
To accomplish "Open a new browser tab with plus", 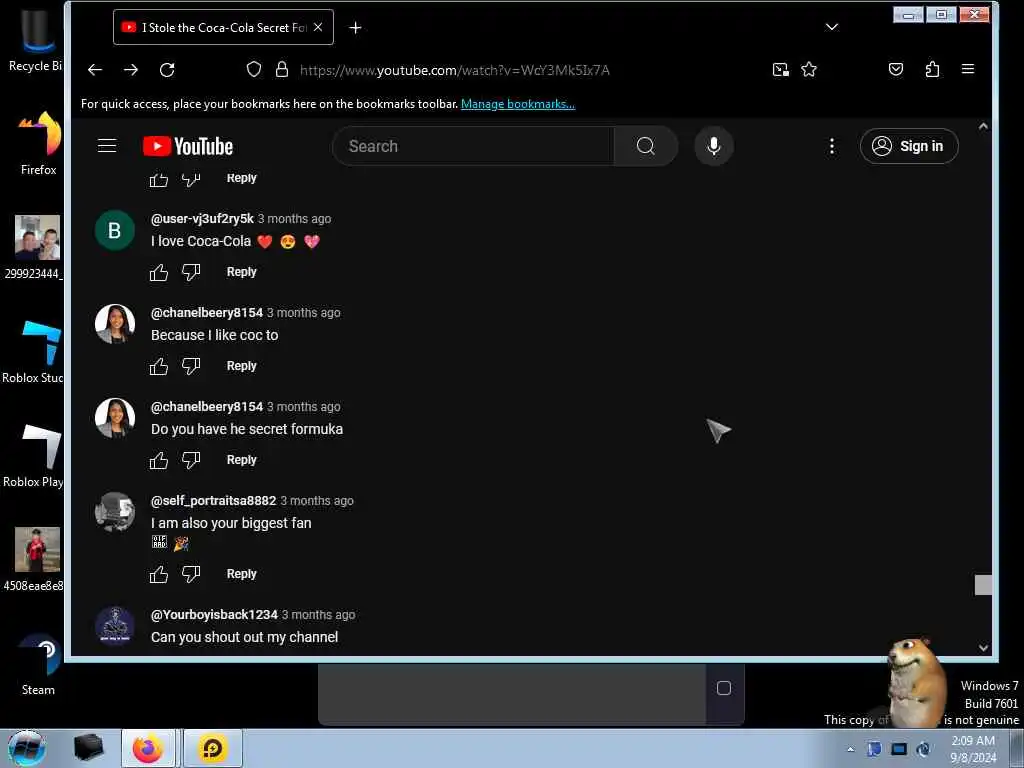I will [355, 27].
